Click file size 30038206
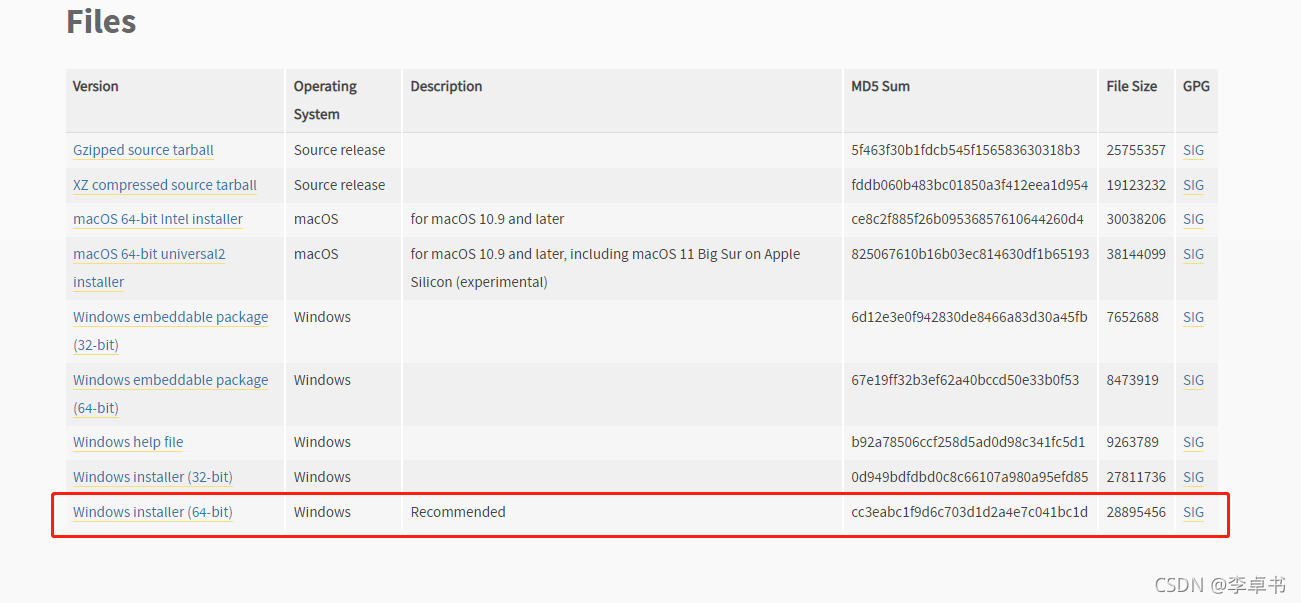This screenshot has height=603, width=1301. pos(1136,219)
